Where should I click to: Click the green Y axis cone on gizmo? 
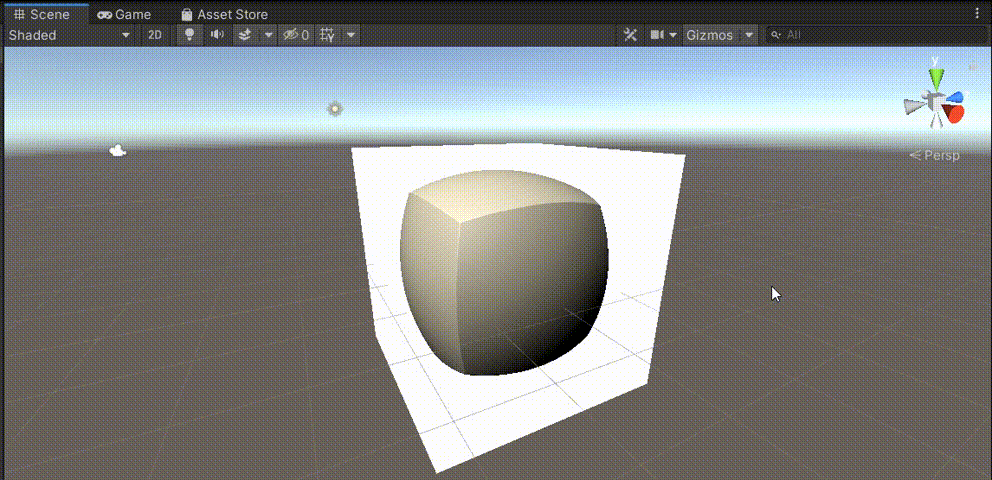pos(935,78)
